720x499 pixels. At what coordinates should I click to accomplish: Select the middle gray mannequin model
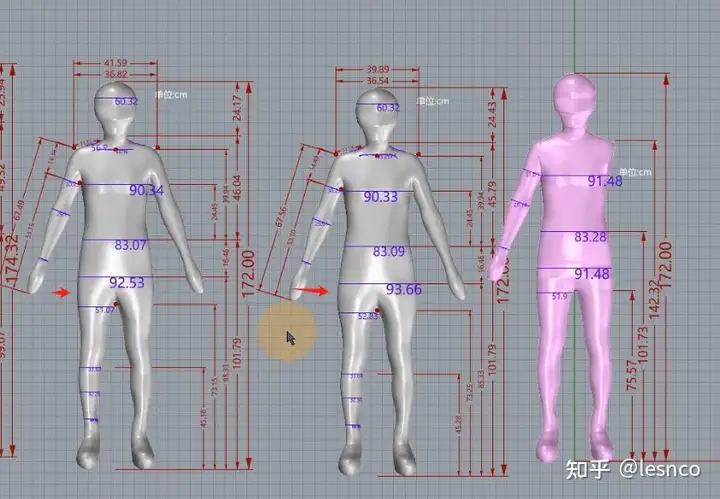tap(377, 281)
